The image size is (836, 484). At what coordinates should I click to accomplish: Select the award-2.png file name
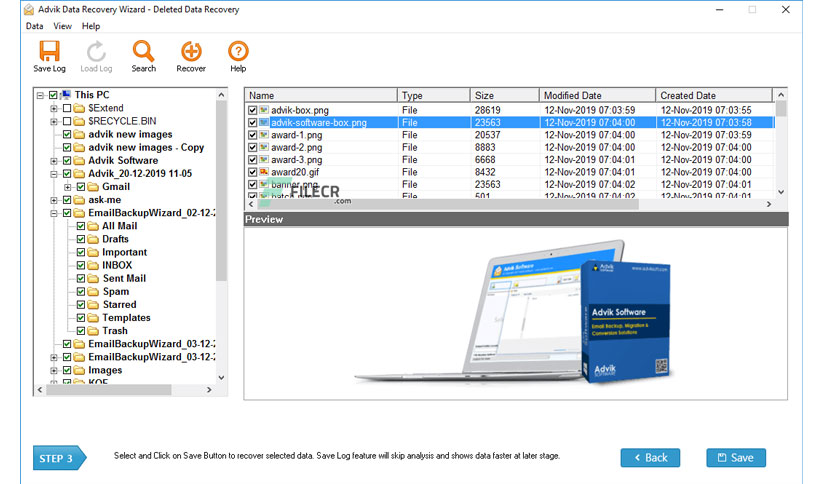(x=296, y=148)
